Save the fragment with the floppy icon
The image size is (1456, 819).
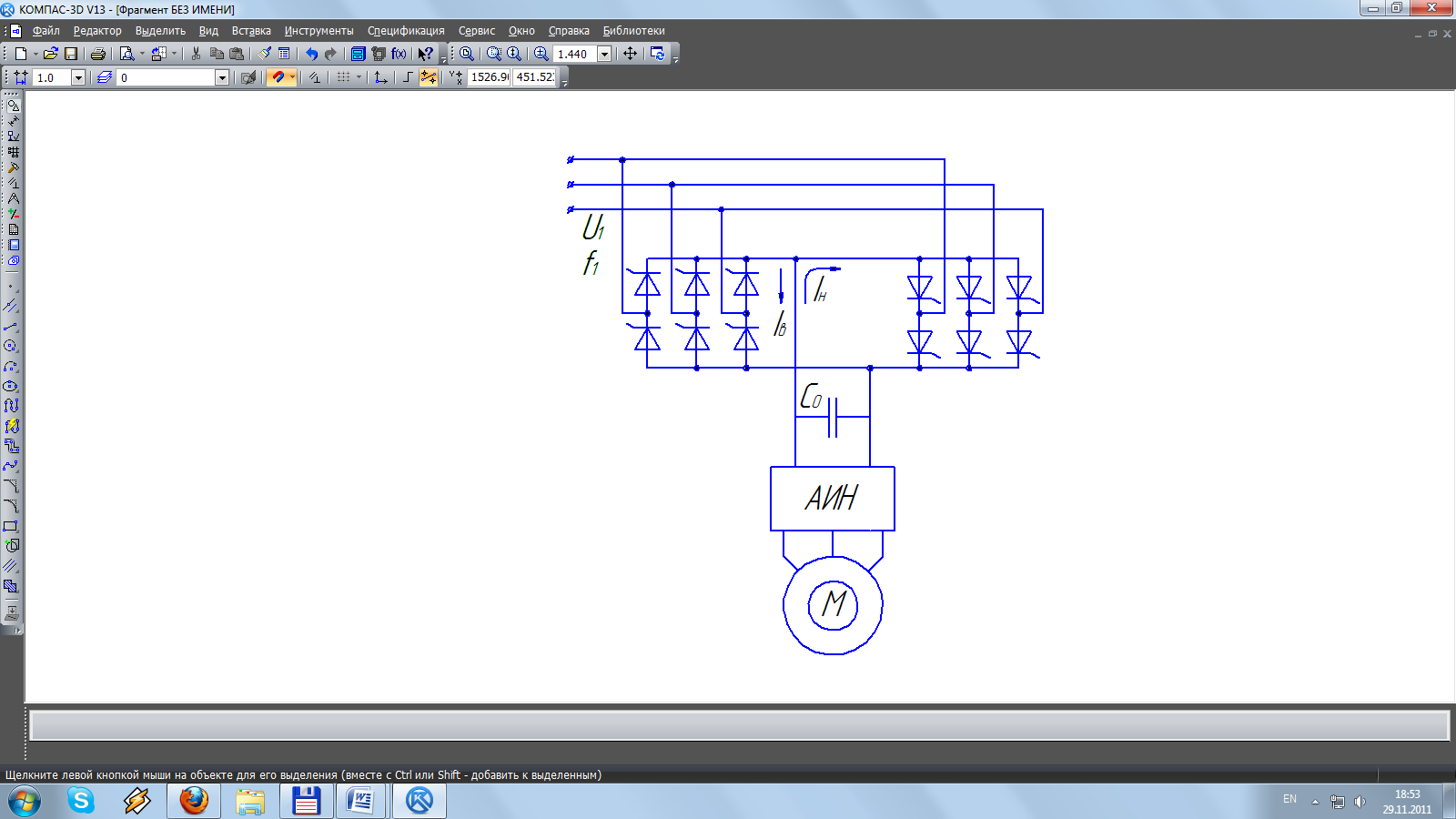coord(71,54)
